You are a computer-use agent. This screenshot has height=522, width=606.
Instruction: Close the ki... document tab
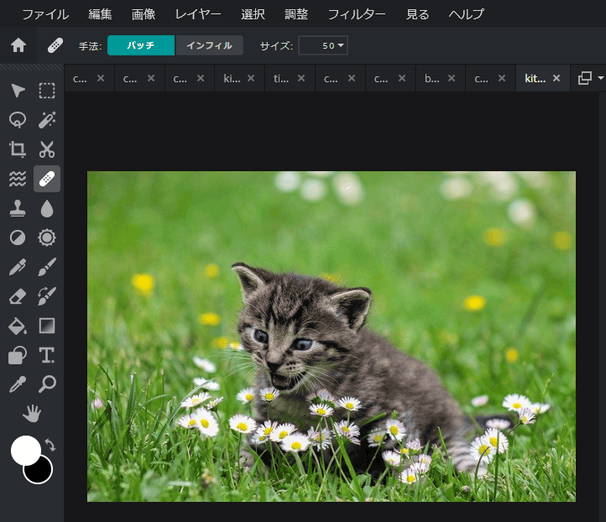251,78
